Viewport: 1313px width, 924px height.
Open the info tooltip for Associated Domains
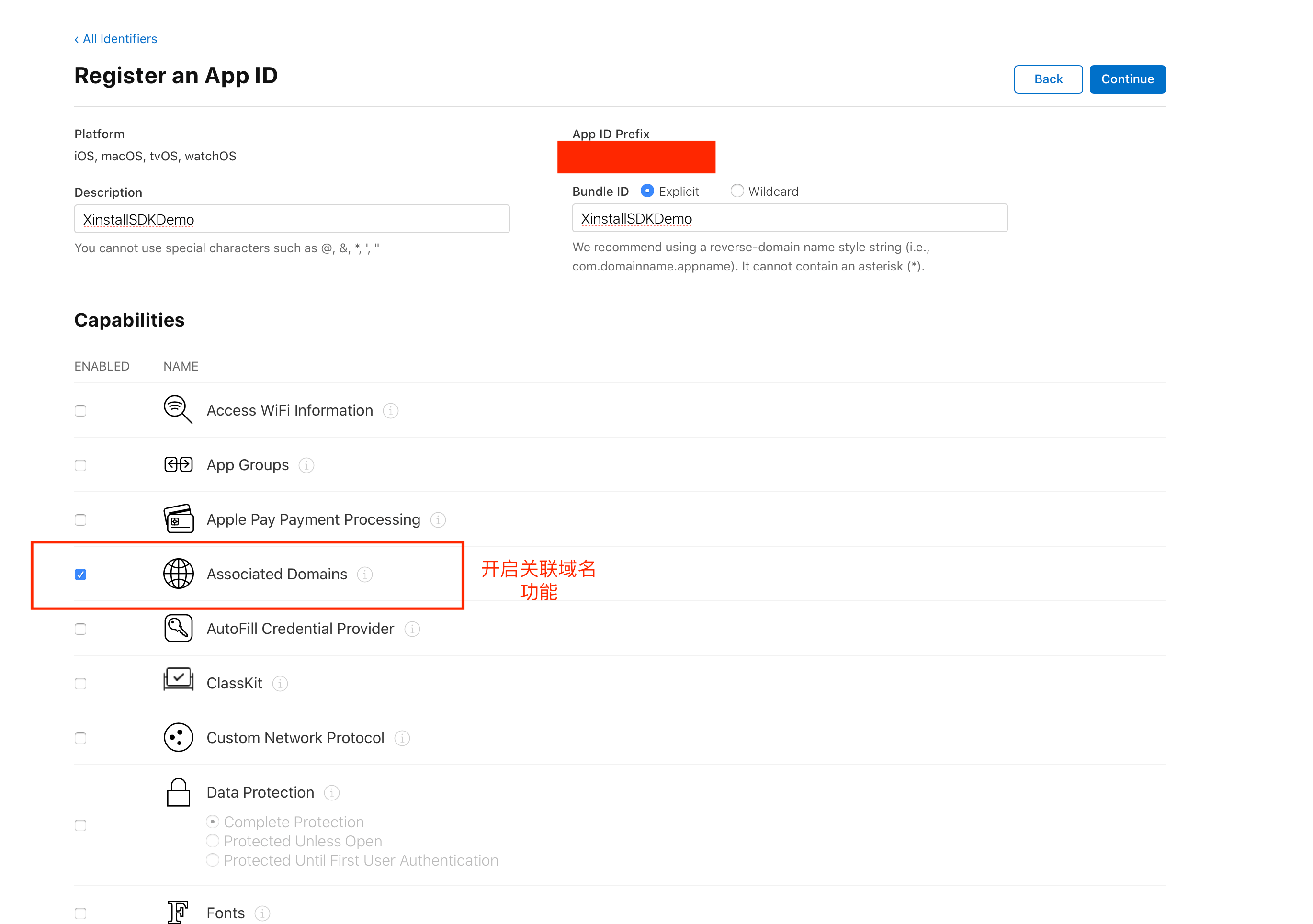click(x=365, y=574)
